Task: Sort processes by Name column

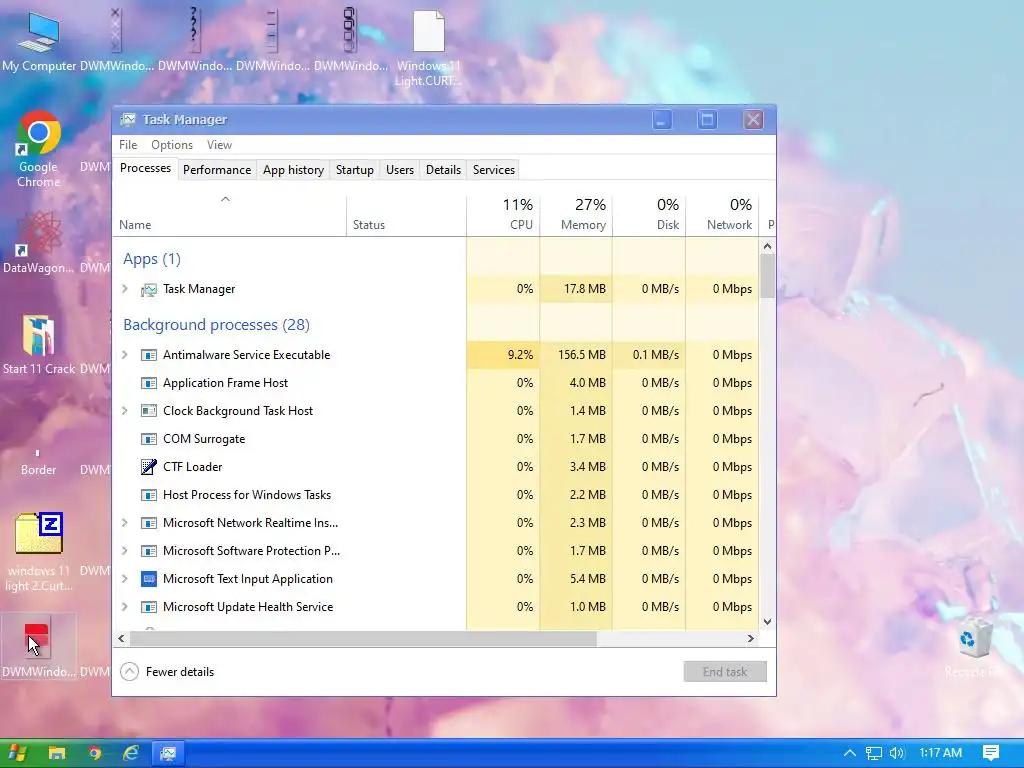Action: pos(229,216)
